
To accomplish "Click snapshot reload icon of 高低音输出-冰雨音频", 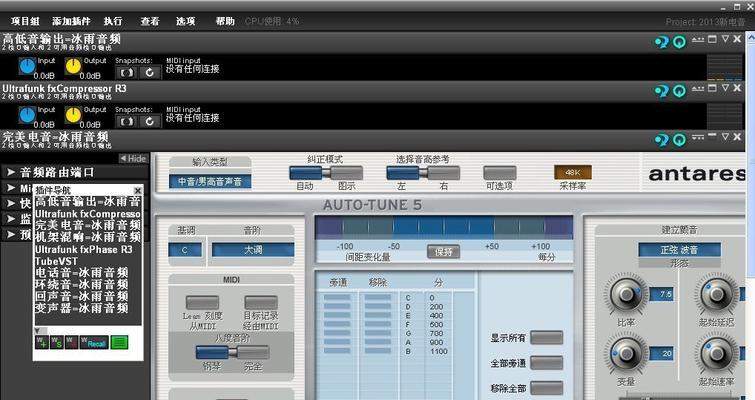I will click(x=149, y=73).
